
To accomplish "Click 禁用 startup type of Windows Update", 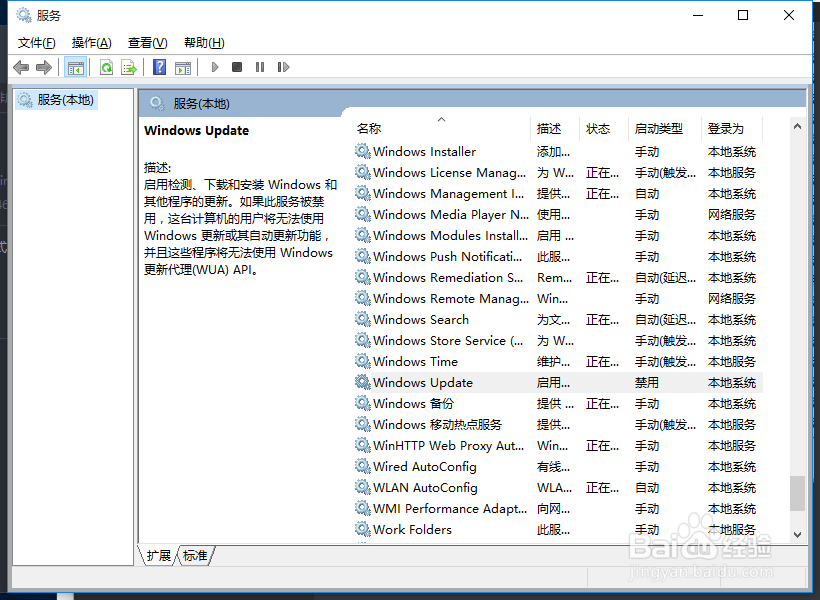I will click(646, 382).
